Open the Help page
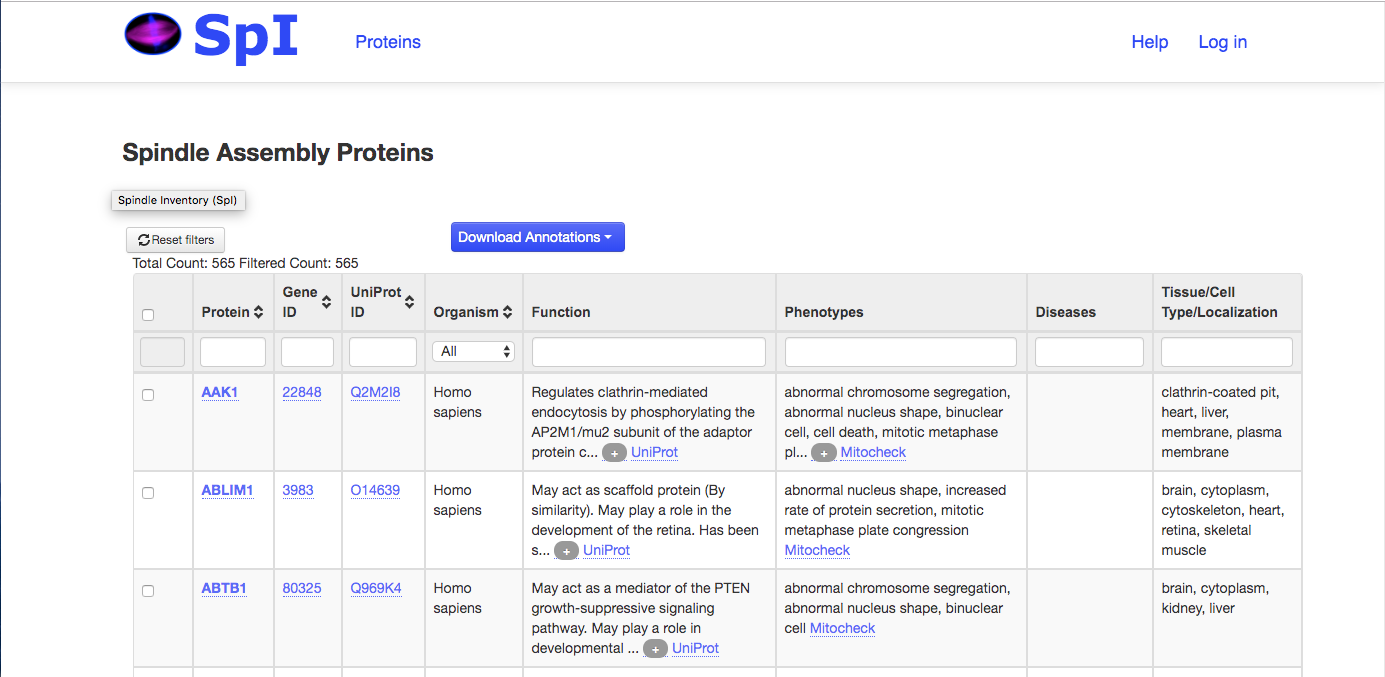Image resolution: width=1385 pixels, height=677 pixels. pyautogui.click(x=1150, y=42)
